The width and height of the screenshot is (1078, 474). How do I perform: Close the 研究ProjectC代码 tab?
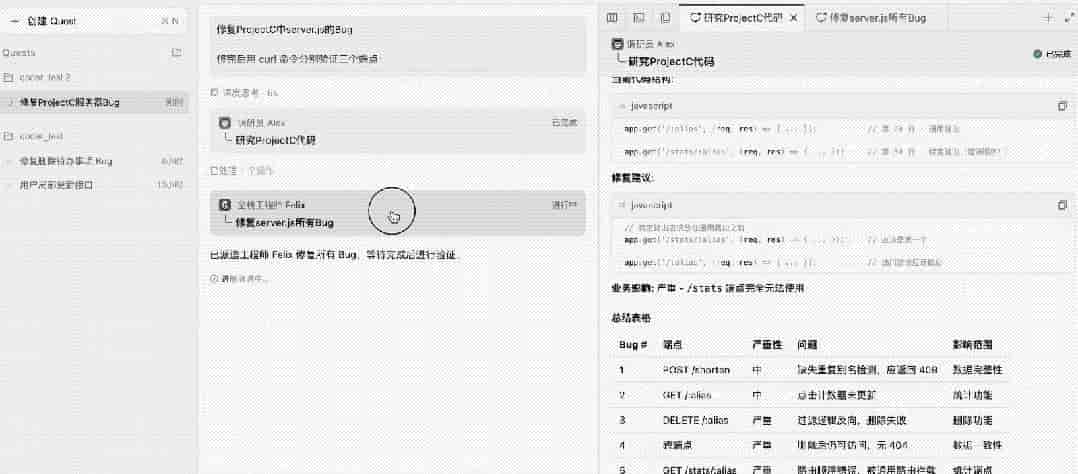794,18
